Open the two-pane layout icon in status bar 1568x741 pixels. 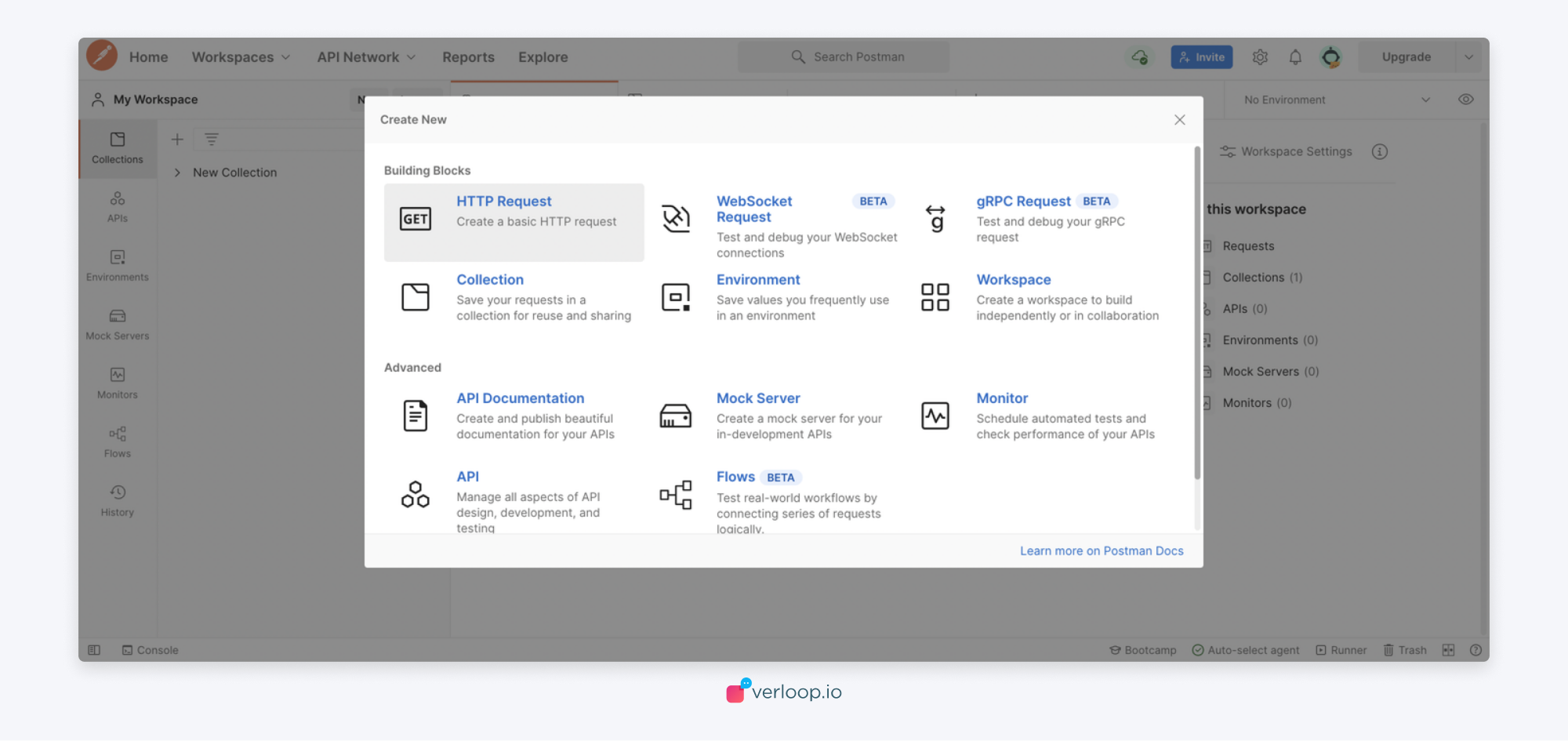point(1448,651)
